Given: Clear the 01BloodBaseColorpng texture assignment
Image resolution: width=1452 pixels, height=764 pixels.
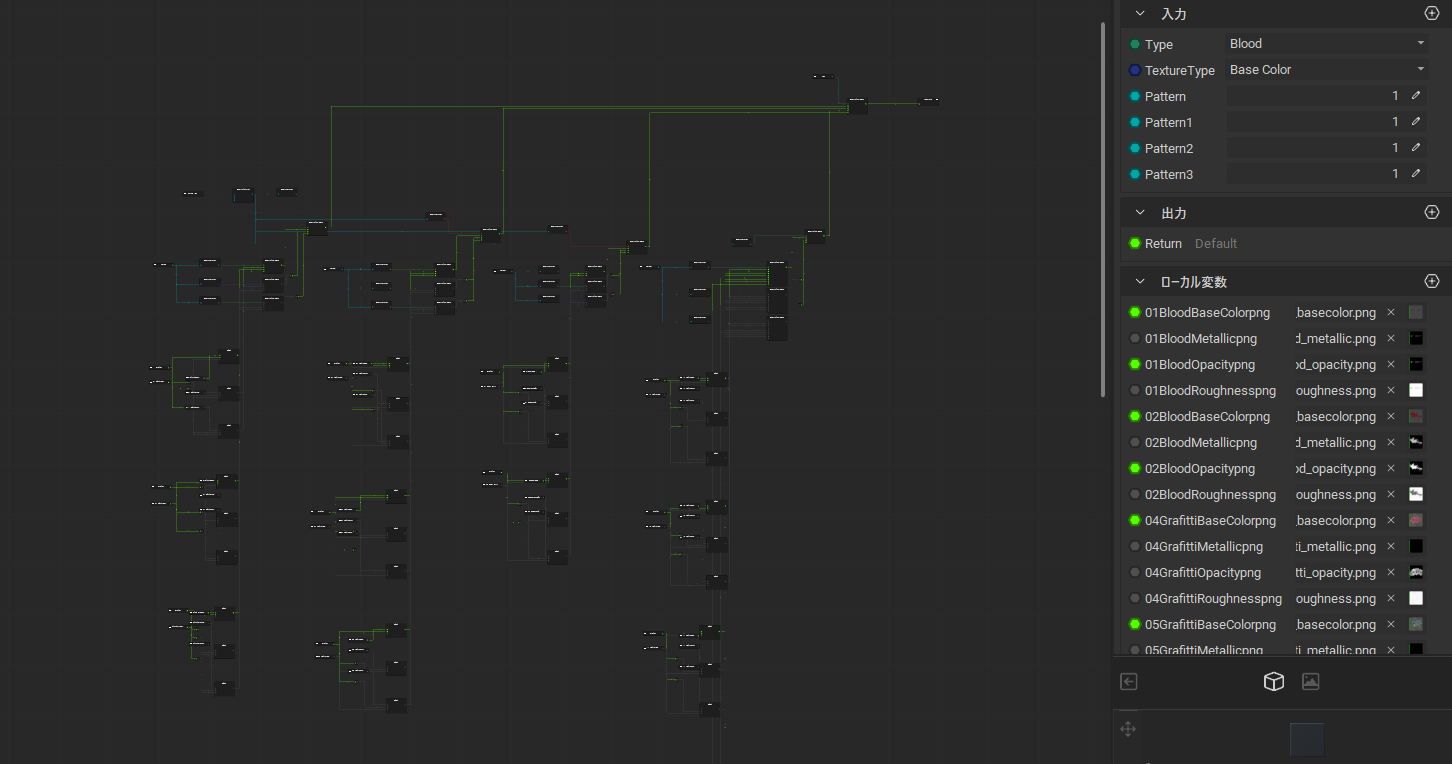Looking at the screenshot, I should coord(1390,313).
